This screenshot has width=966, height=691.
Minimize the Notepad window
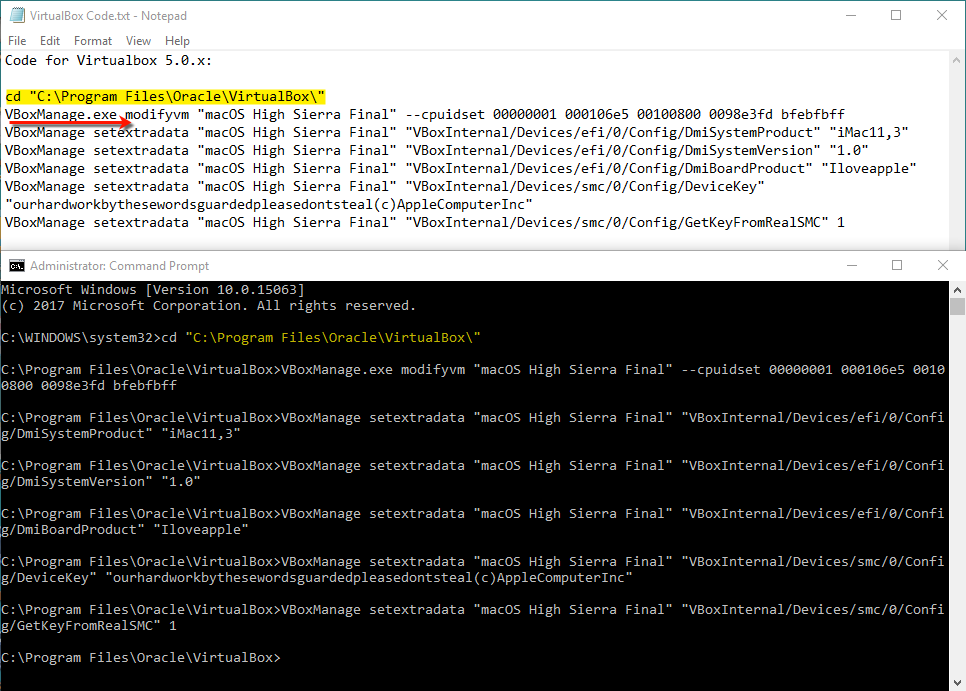(x=851, y=15)
